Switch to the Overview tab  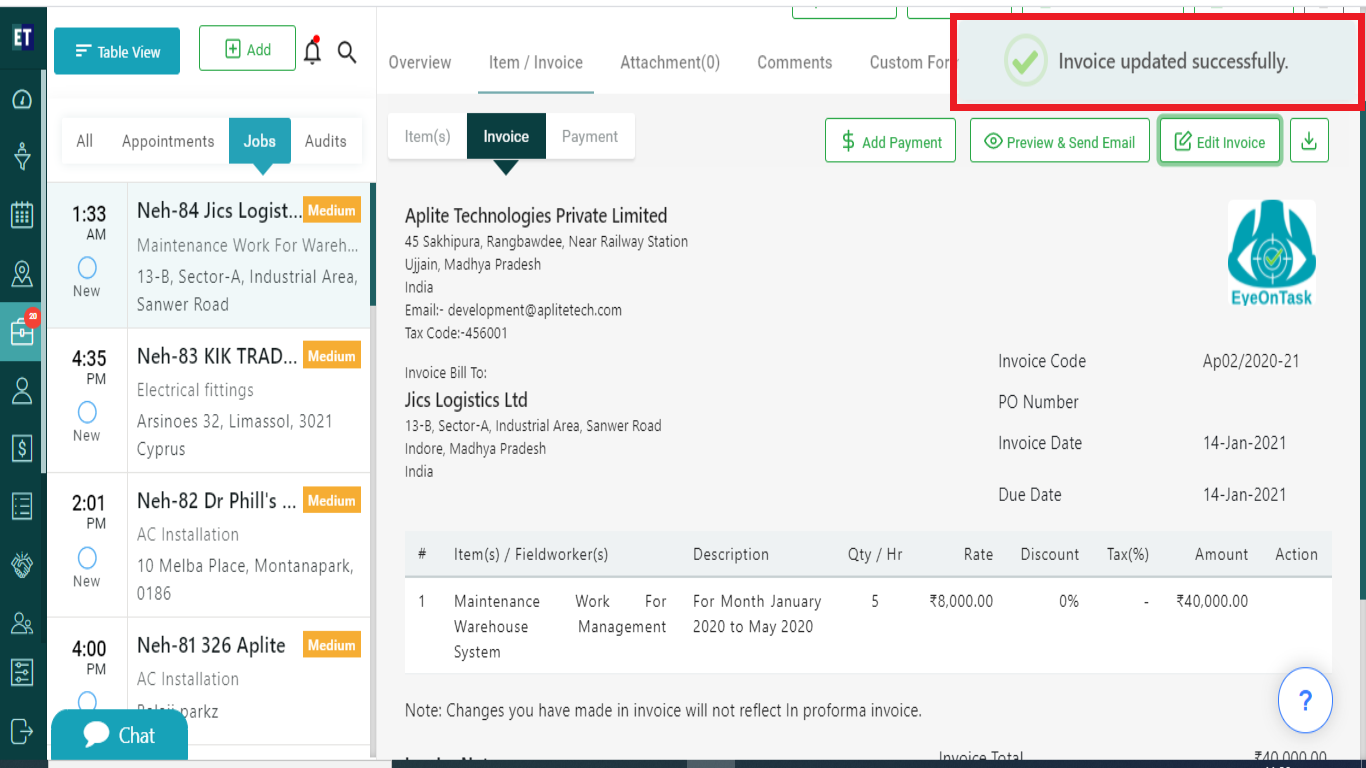tap(420, 62)
